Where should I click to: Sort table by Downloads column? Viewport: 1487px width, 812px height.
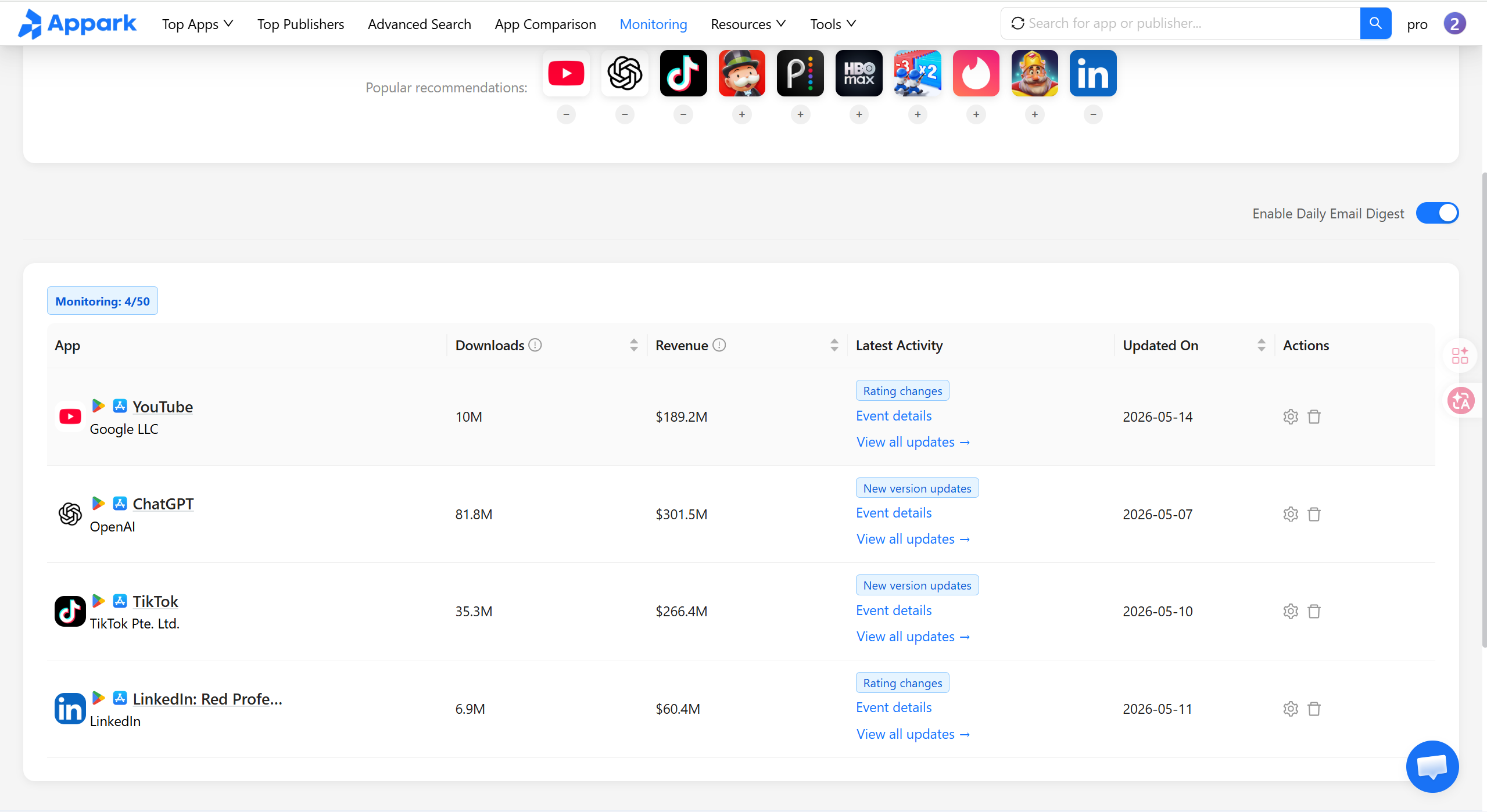click(633, 345)
